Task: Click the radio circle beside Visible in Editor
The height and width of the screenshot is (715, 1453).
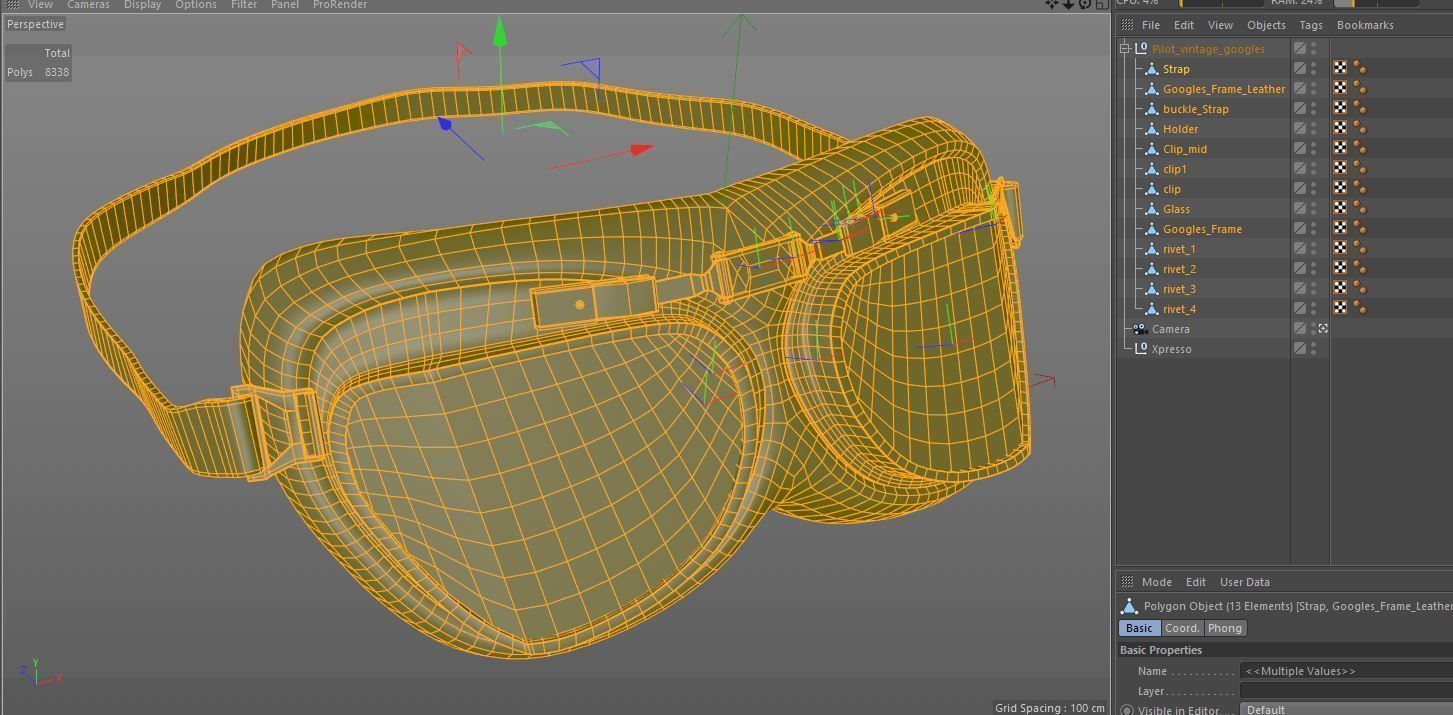Action: (x=1127, y=710)
